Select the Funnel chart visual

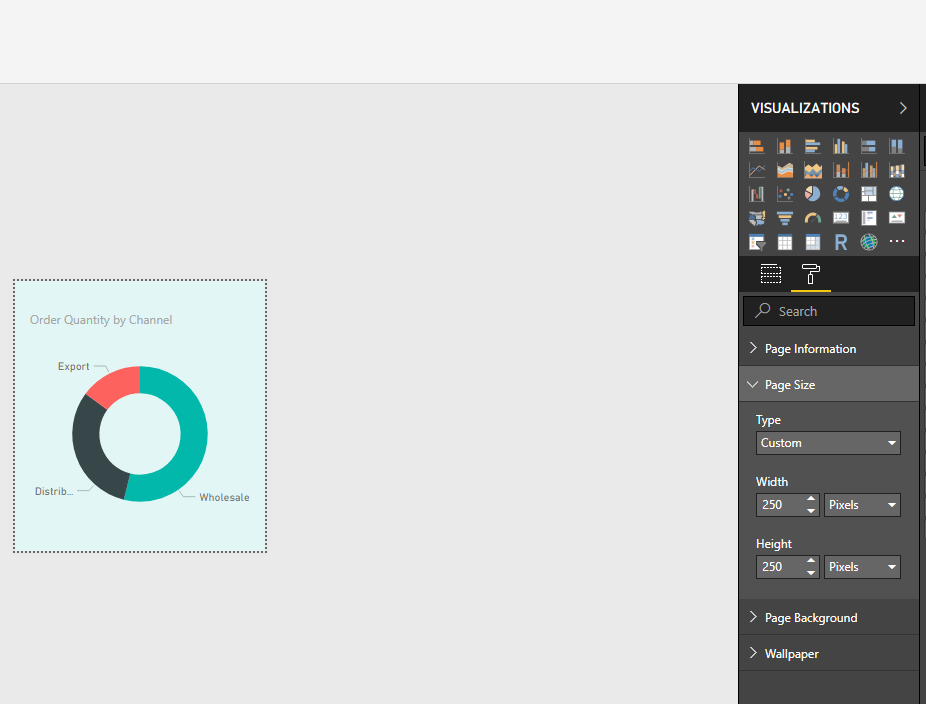pos(784,217)
